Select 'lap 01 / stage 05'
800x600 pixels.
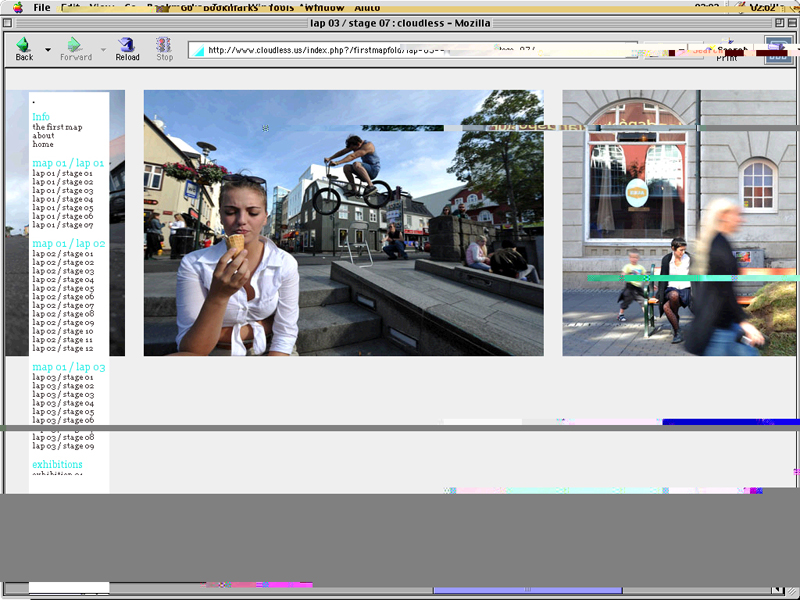point(63,208)
